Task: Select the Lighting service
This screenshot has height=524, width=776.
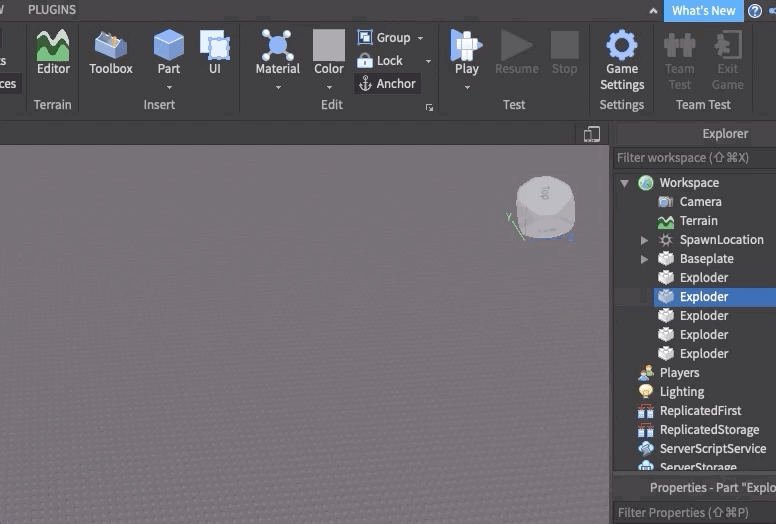Action: 681,392
